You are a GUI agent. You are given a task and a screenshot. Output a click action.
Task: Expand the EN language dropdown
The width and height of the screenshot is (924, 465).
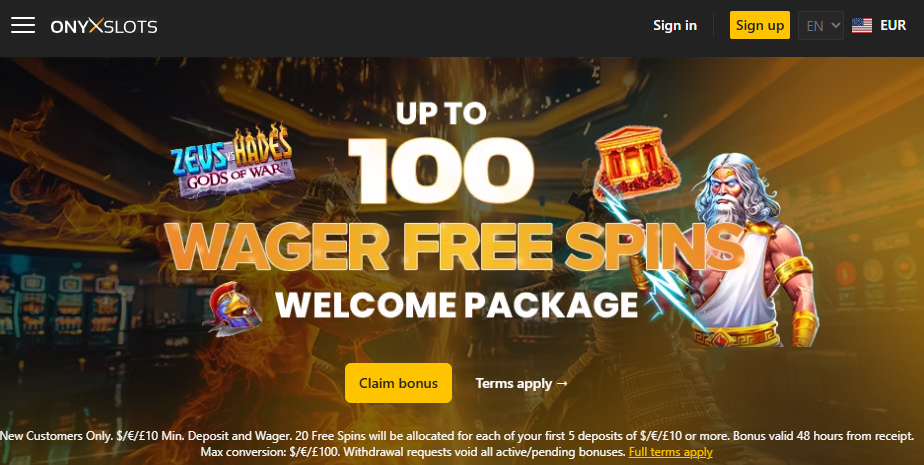pos(820,25)
